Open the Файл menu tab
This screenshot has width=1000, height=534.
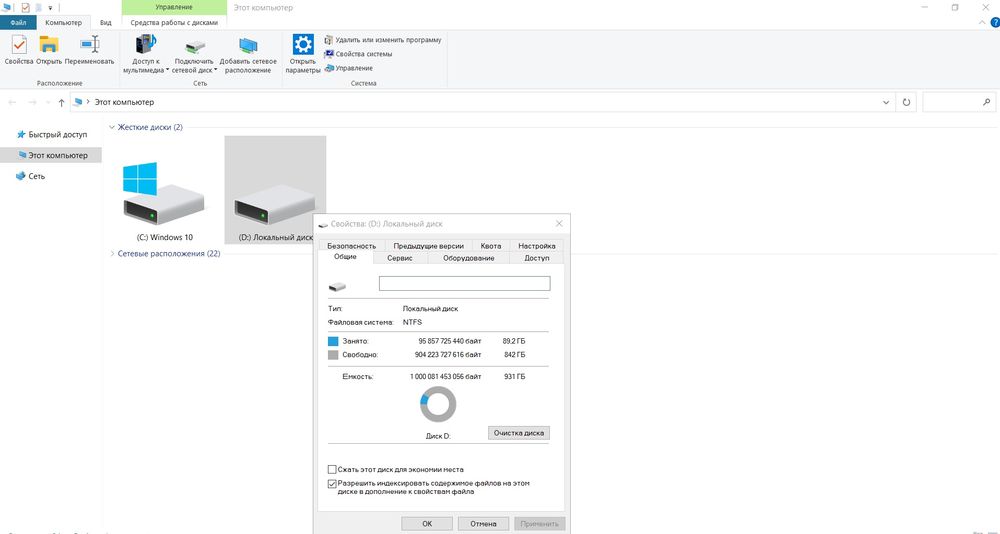18,22
